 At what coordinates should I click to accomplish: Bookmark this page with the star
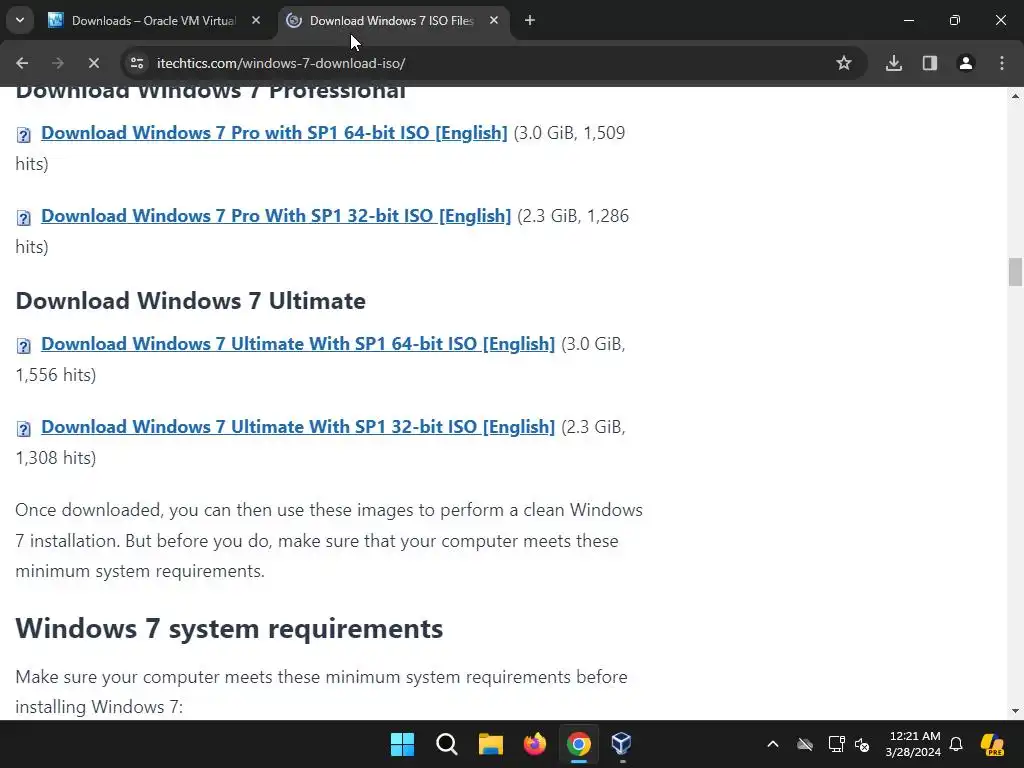click(844, 63)
